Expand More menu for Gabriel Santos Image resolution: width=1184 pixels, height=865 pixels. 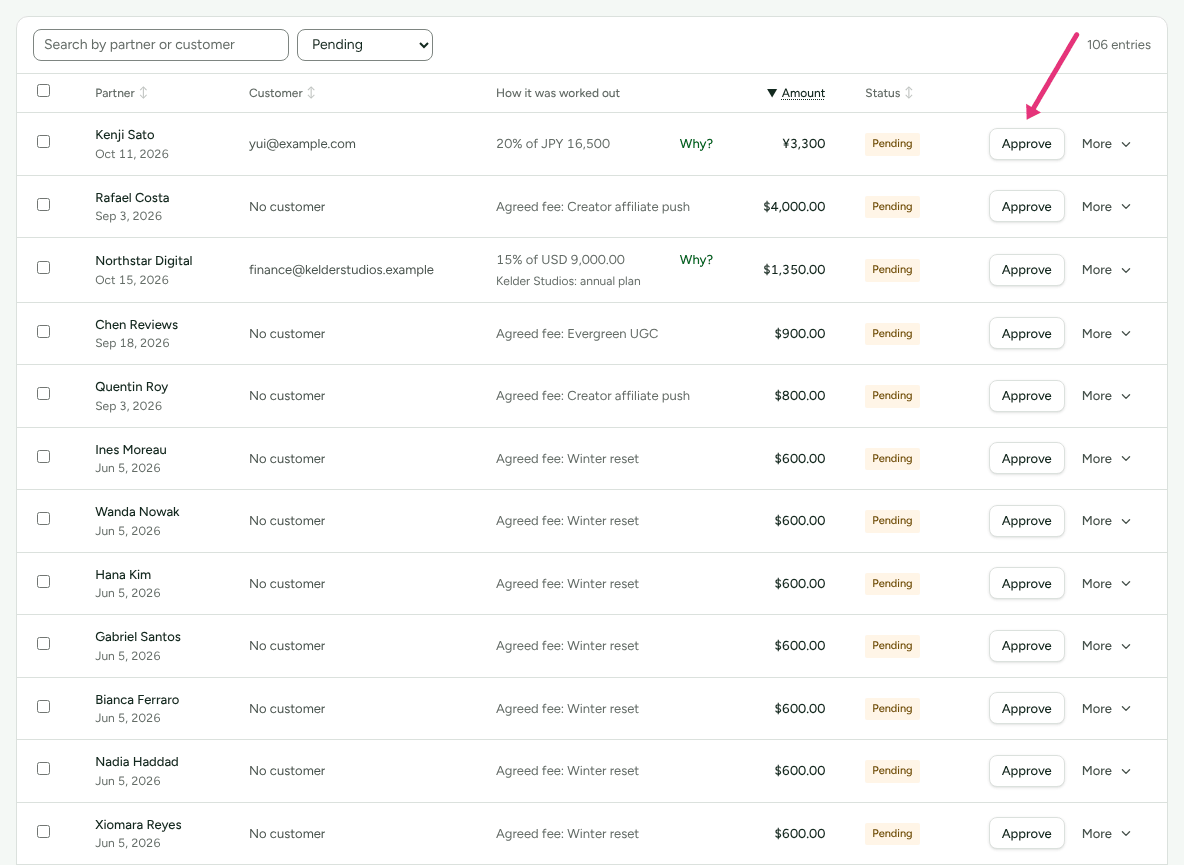pos(1105,646)
